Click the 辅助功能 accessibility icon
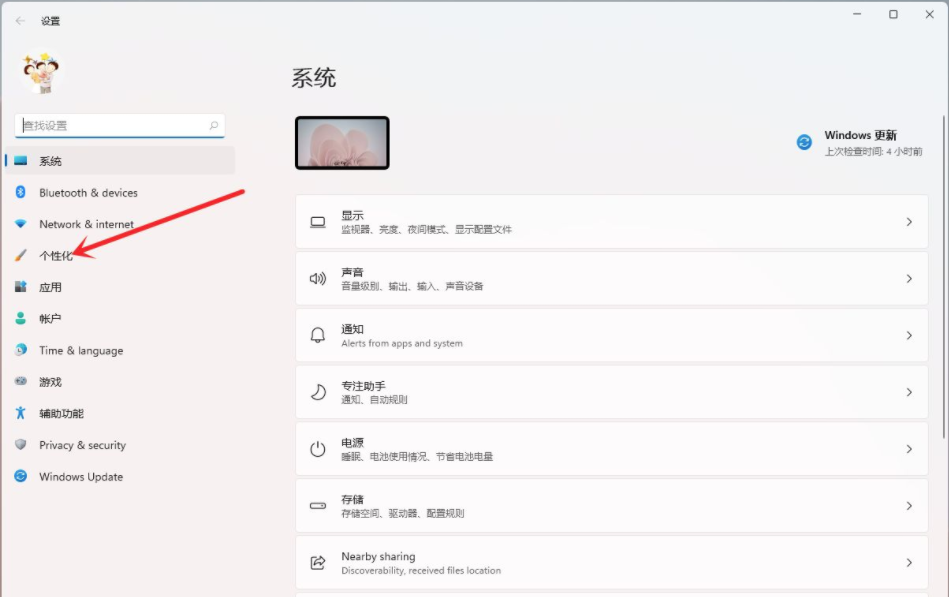This screenshot has width=949, height=597. click(x=21, y=412)
